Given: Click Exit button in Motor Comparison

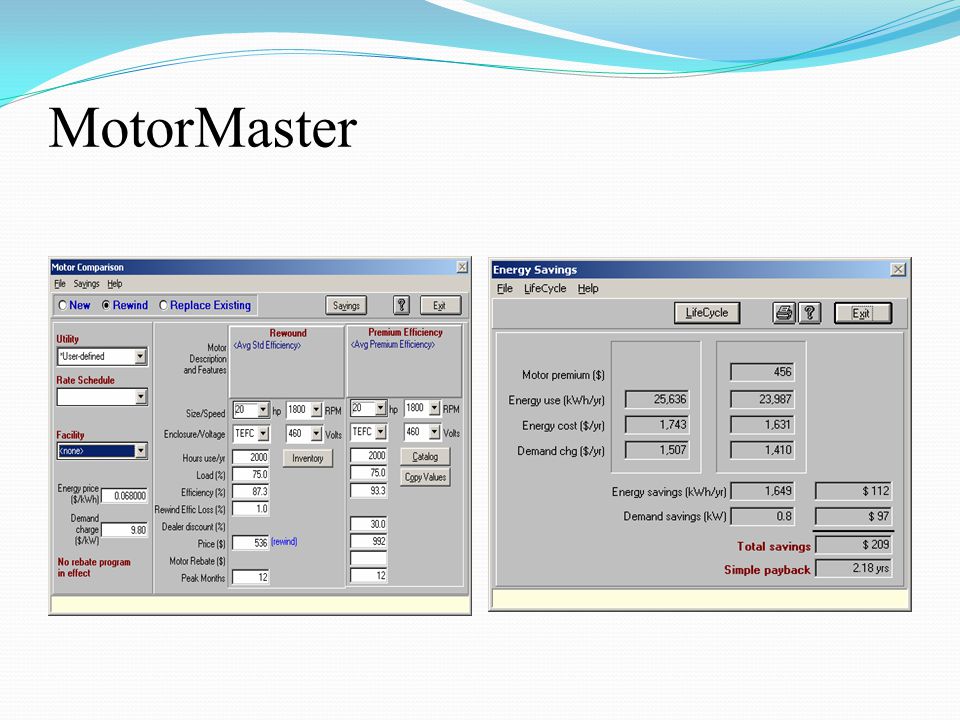Looking at the screenshot, I should point(440,305).
